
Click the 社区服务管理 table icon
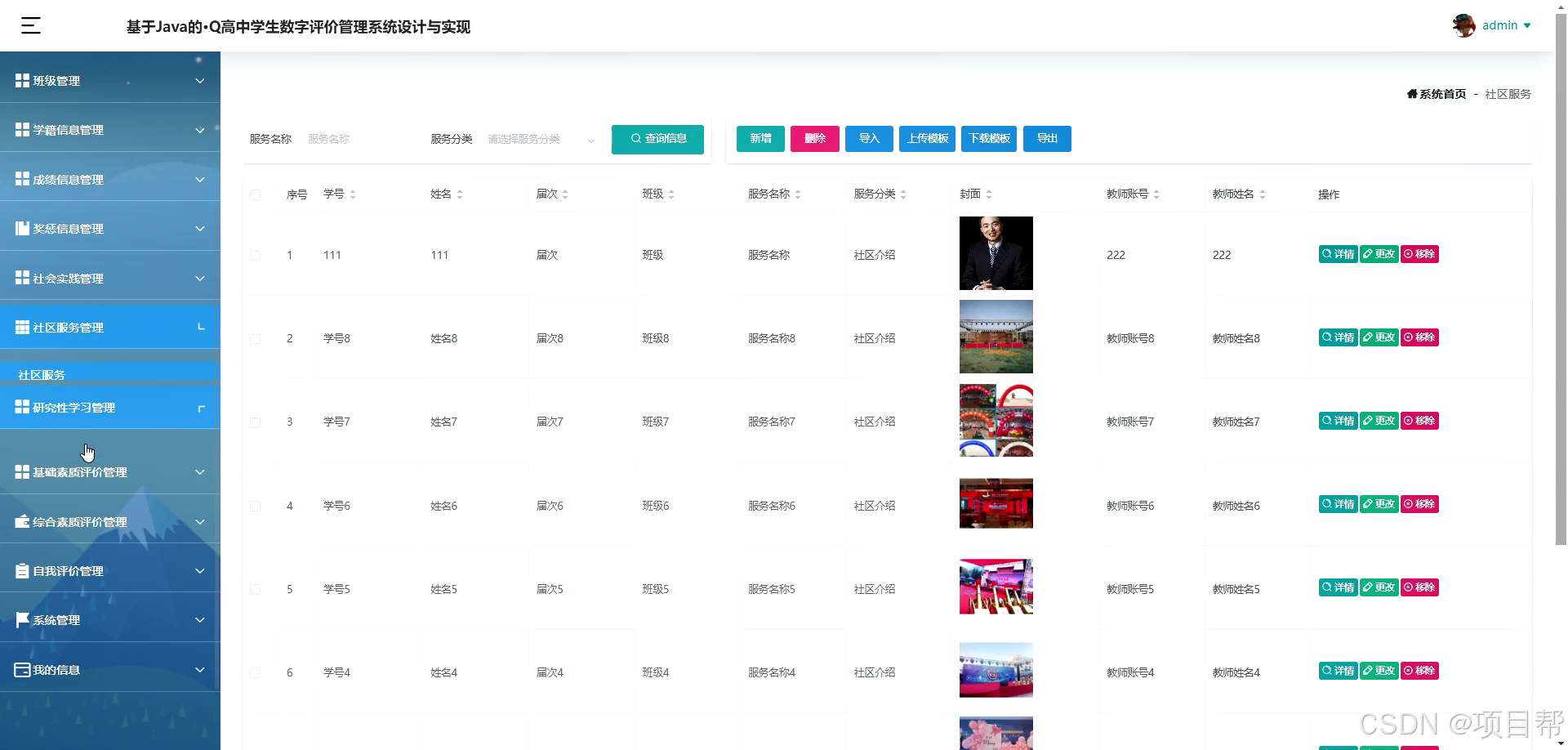[22, 327]
